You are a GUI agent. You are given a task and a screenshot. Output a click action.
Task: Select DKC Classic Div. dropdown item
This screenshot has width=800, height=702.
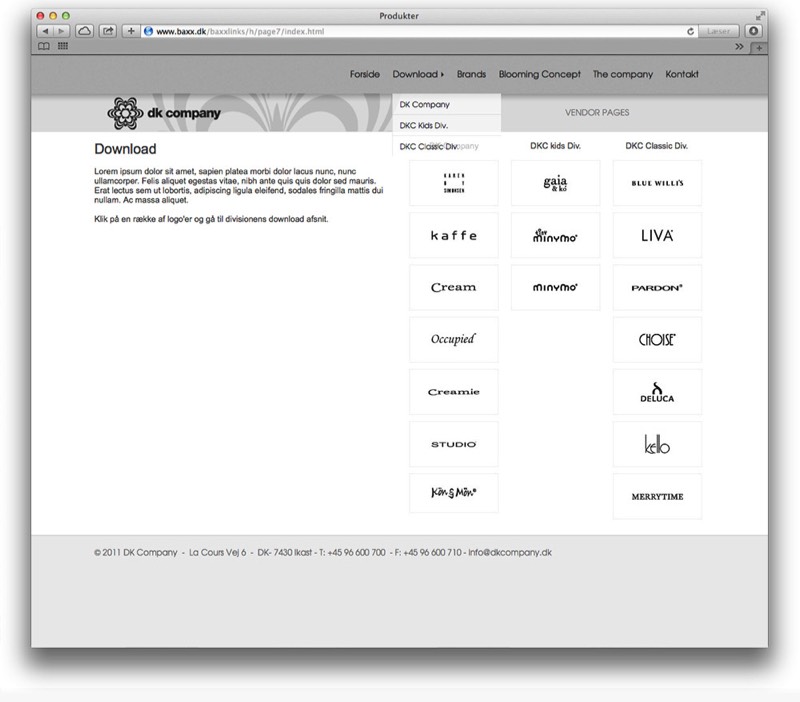click(x=446, y=146)
